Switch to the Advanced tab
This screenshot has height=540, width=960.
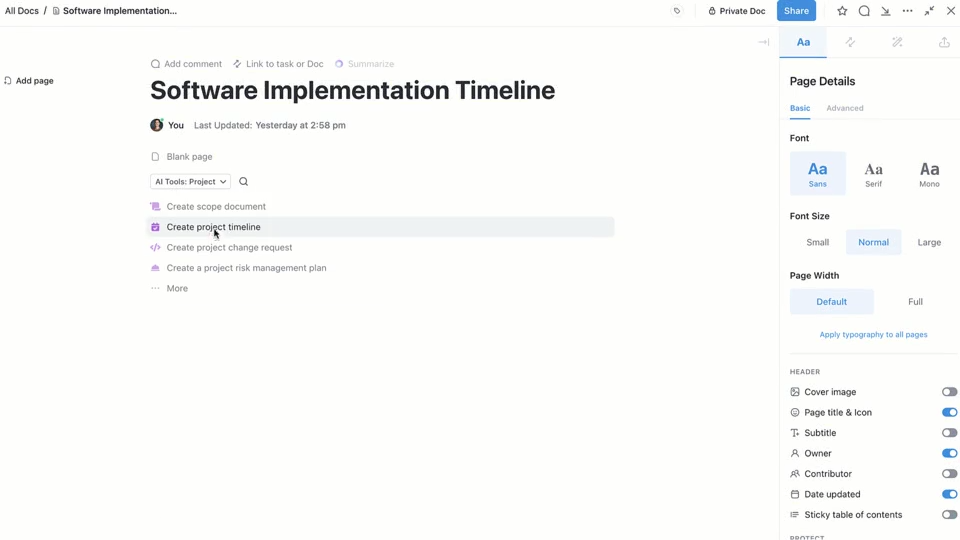point(845,108)
